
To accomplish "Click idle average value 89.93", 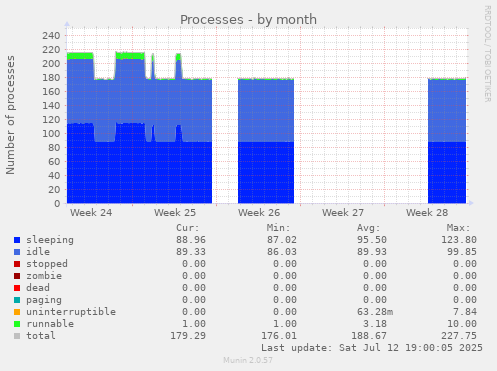I will (372, 252).
